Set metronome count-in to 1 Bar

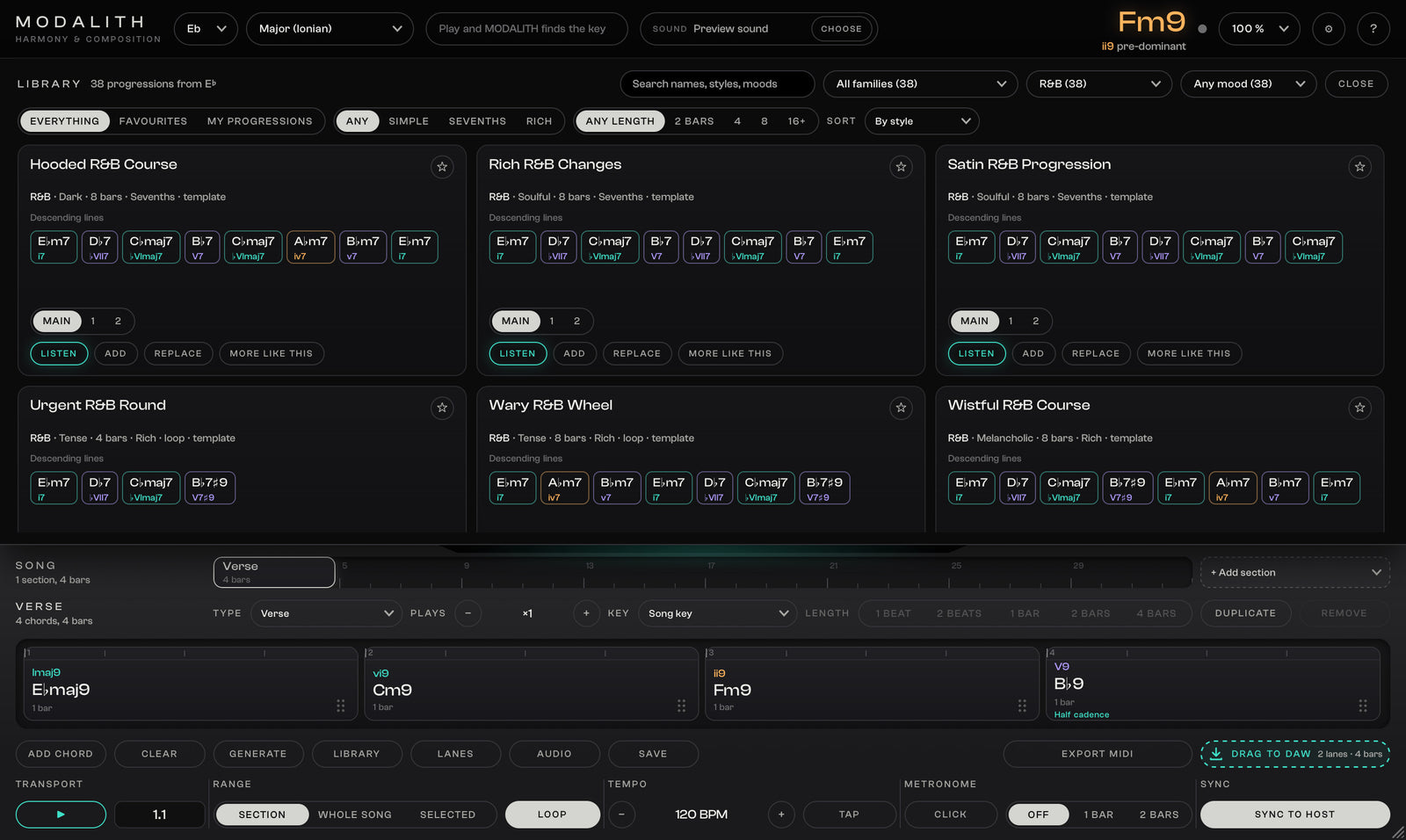1098,815
